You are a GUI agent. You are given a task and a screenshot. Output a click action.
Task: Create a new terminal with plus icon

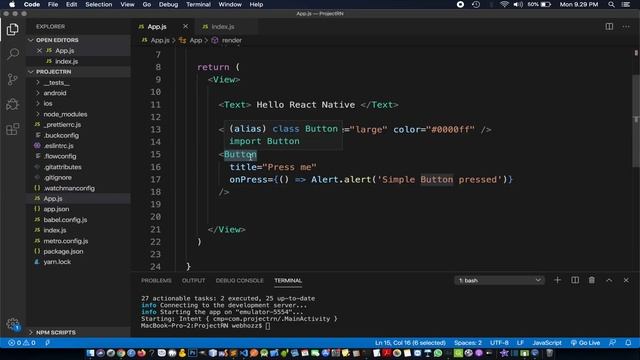(557, 280)
